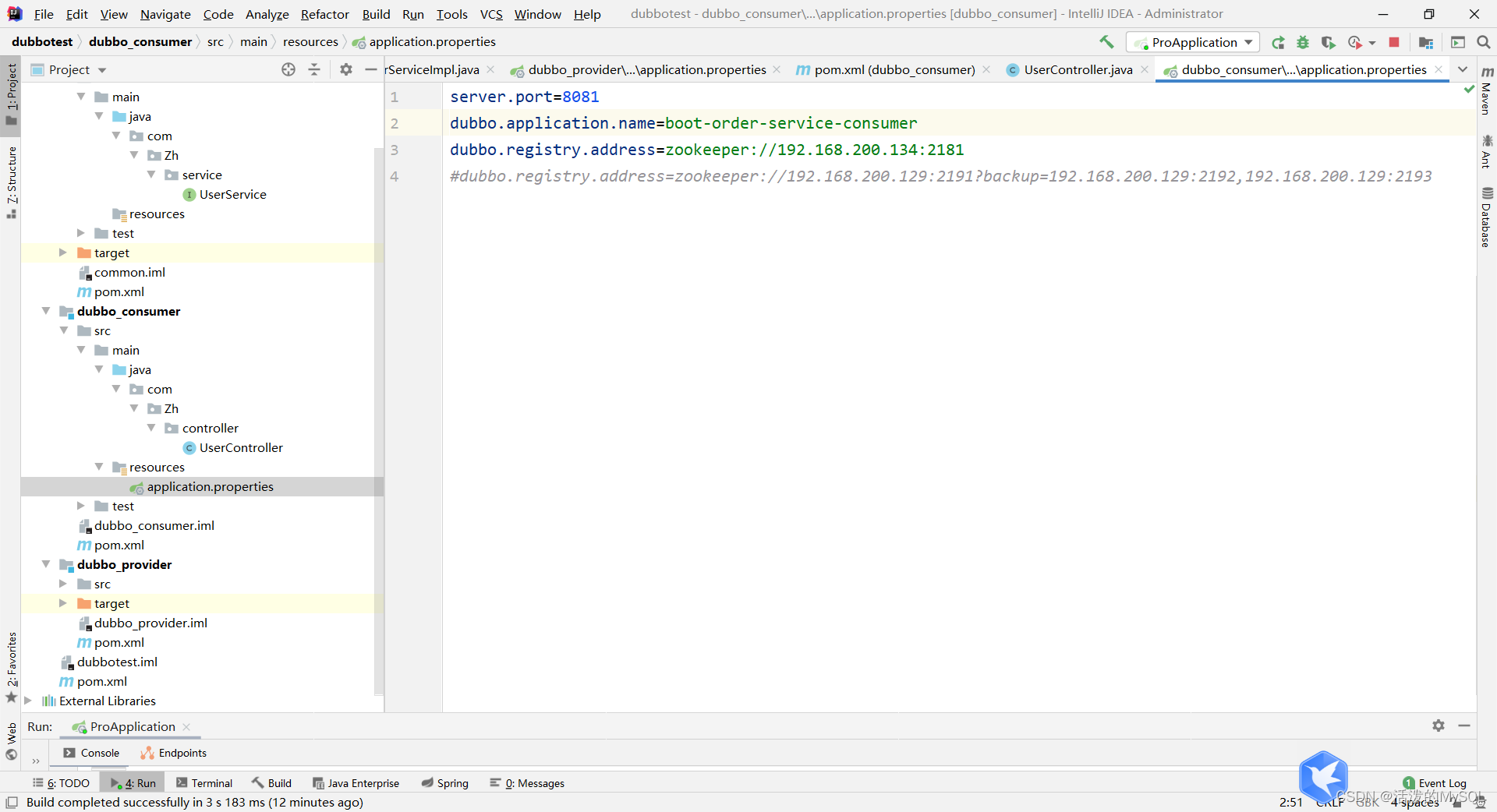This screenshot has height=812, width=1497.
Task: Show hidden editor tabs chevron
Action: [1463, 69]
